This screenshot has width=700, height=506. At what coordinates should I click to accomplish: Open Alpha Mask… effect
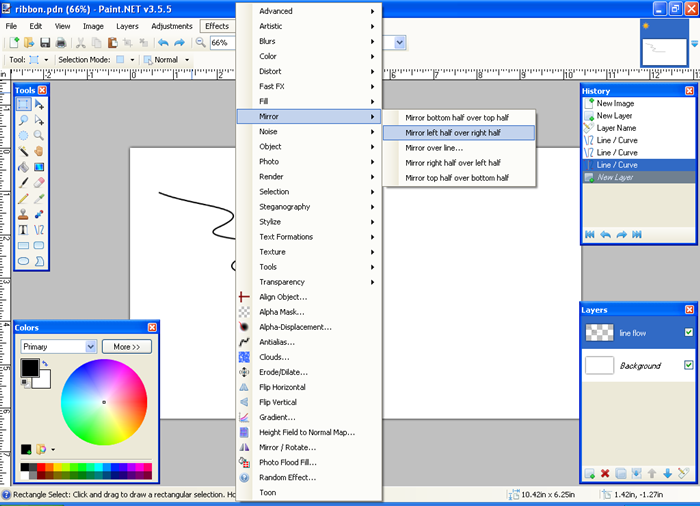click(309, 312)
